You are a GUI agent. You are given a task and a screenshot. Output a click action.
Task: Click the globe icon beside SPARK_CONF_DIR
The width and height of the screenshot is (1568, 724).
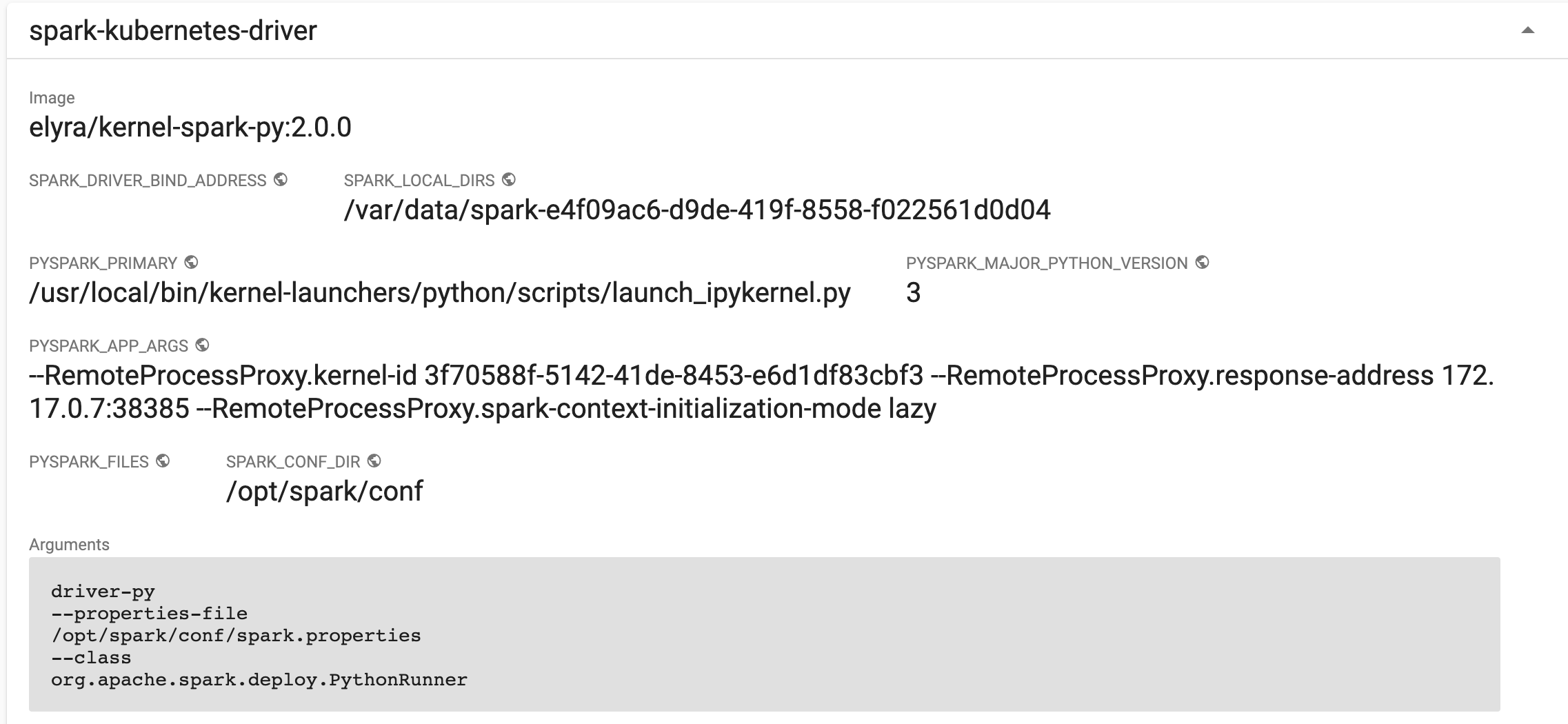pyautogui.click(x=374, y=461)
